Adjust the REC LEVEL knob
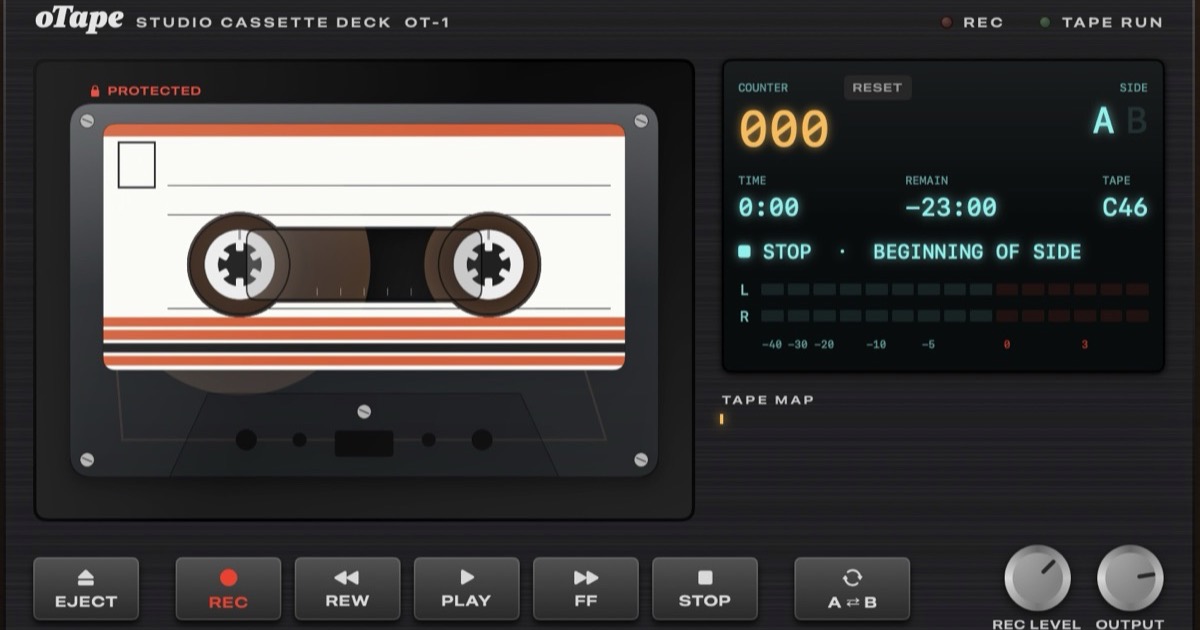1200x630 pixels. click(x=1037, y=578)
